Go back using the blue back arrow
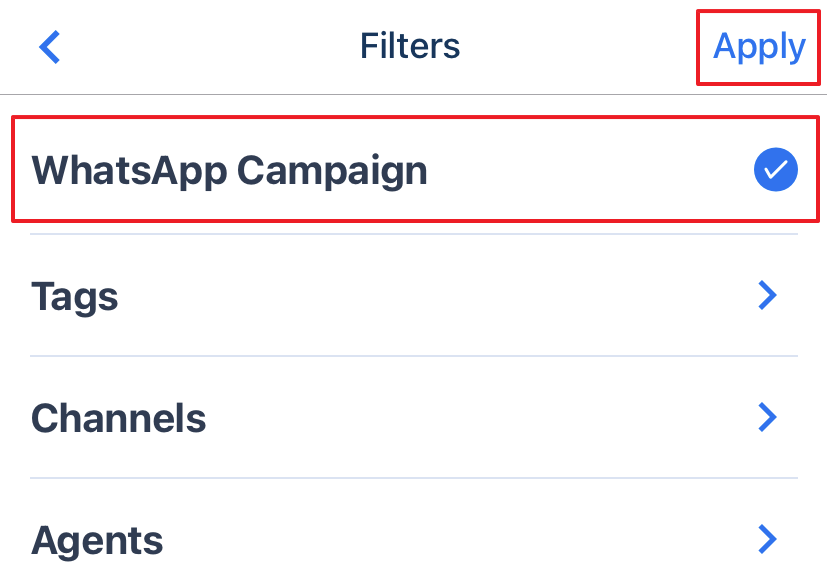This screenshot has height=587, width=827. [x=50, y=47]
